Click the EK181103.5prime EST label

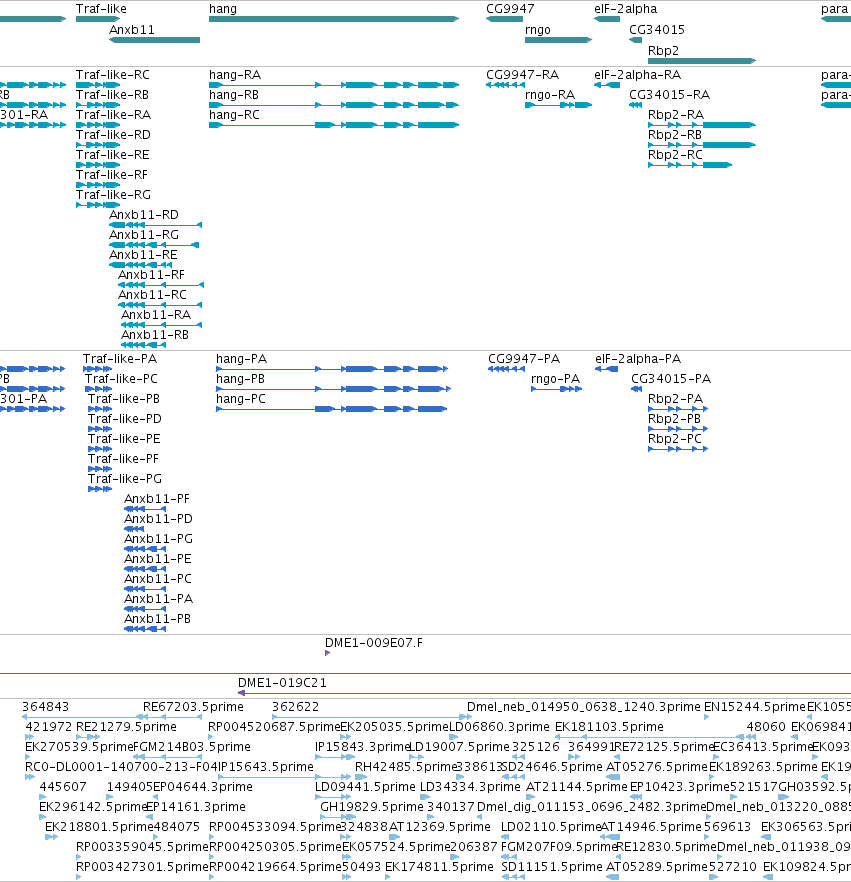coord(609,727)
